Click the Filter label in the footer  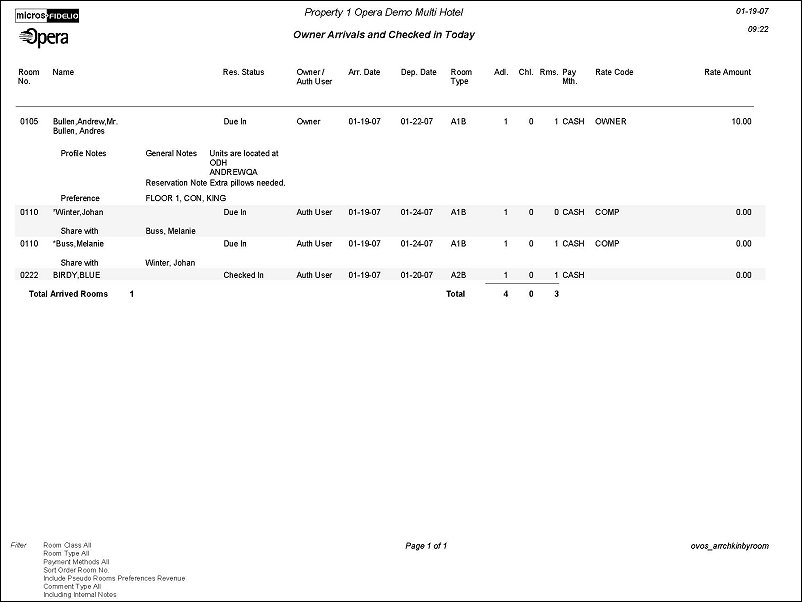pos(18,545)
